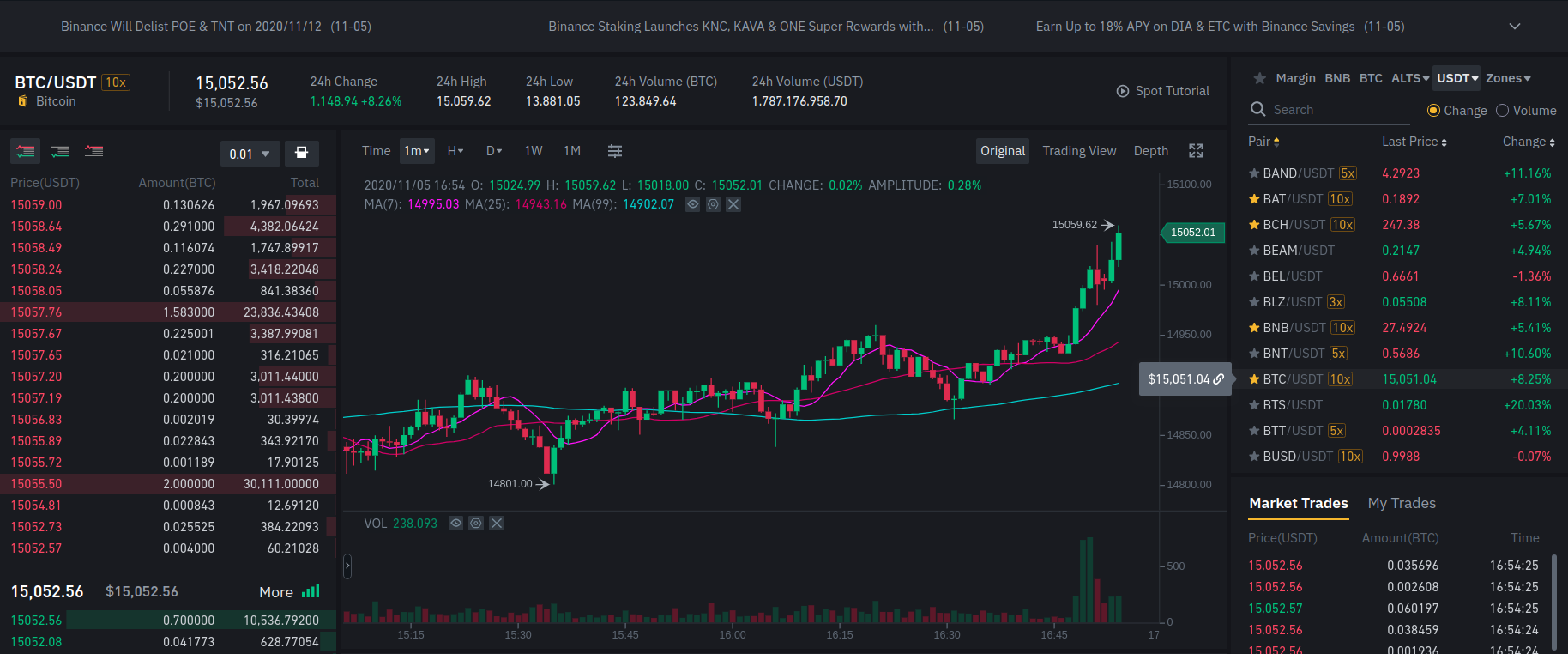Favorite the BAND/USDT pair star

click(x=1254, y=173)
